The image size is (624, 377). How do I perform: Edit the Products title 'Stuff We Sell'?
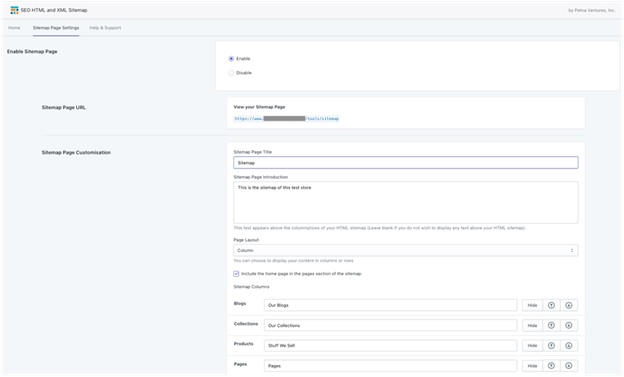pyautogui.click(x=390, y=346)
